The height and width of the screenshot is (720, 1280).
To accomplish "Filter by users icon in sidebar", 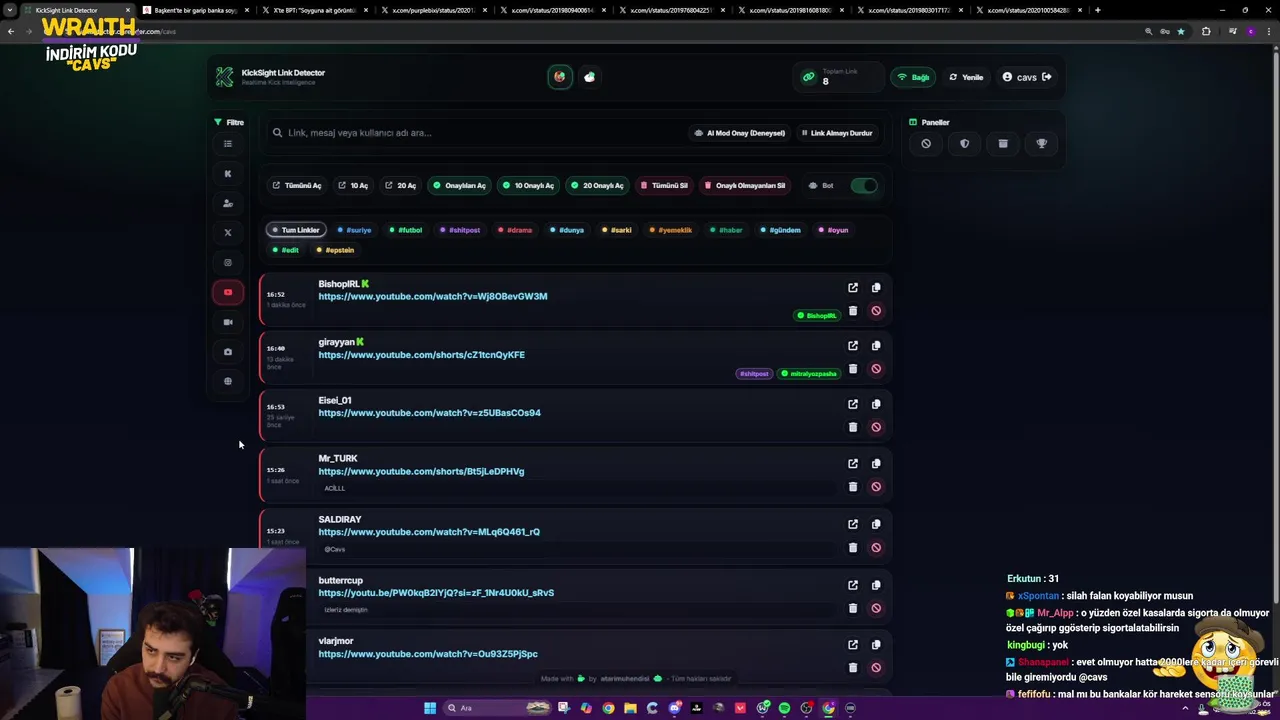I will point(228,203).
